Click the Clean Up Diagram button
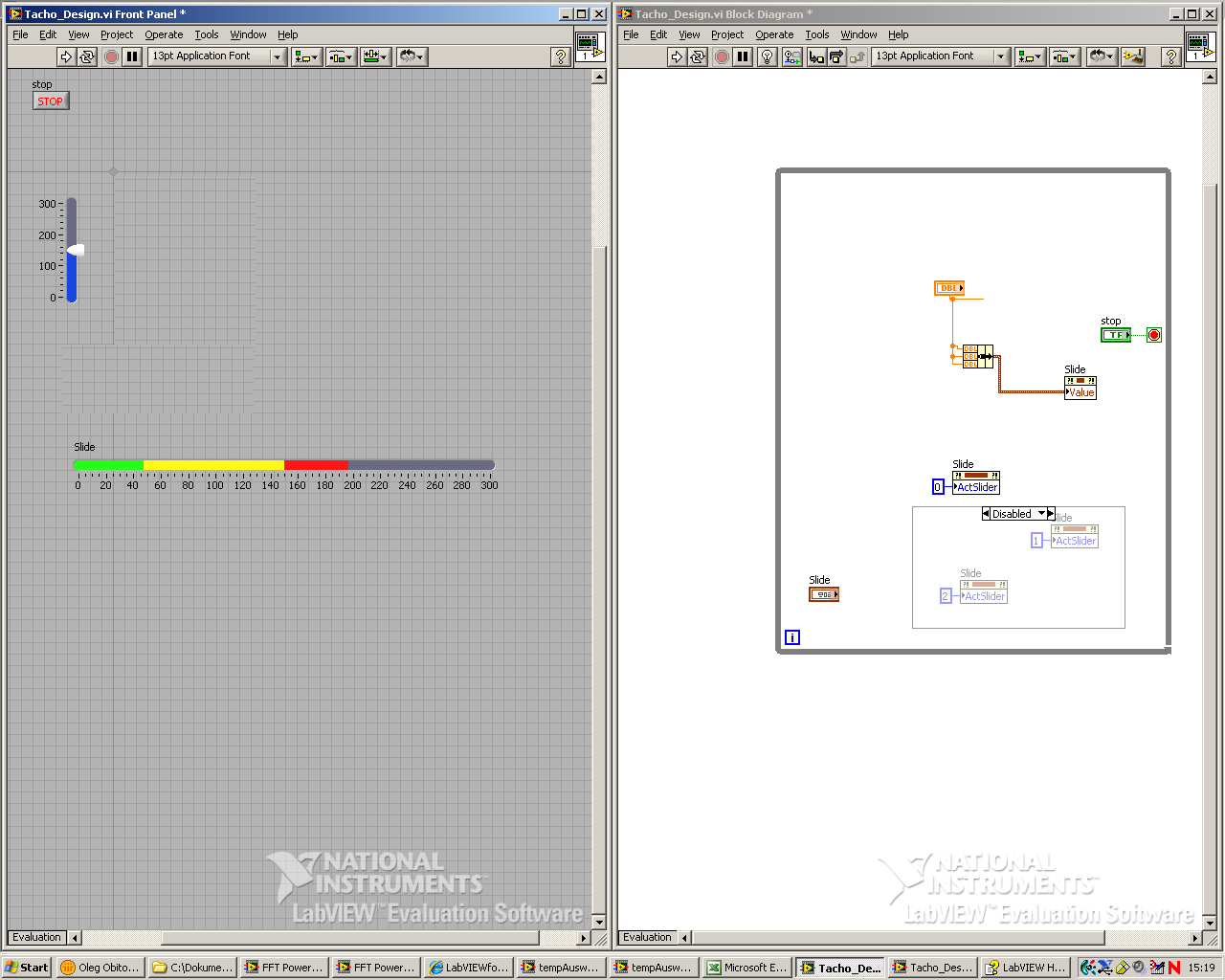The width and height of the screenshot is (1225, 980). (x=1133, y=56)
